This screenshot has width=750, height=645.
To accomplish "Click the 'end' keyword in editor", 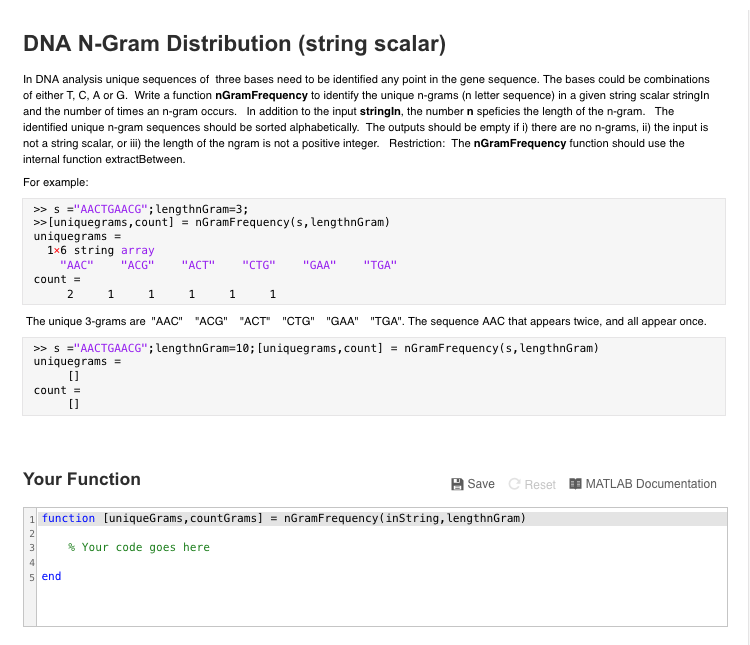I will [51, 576].
